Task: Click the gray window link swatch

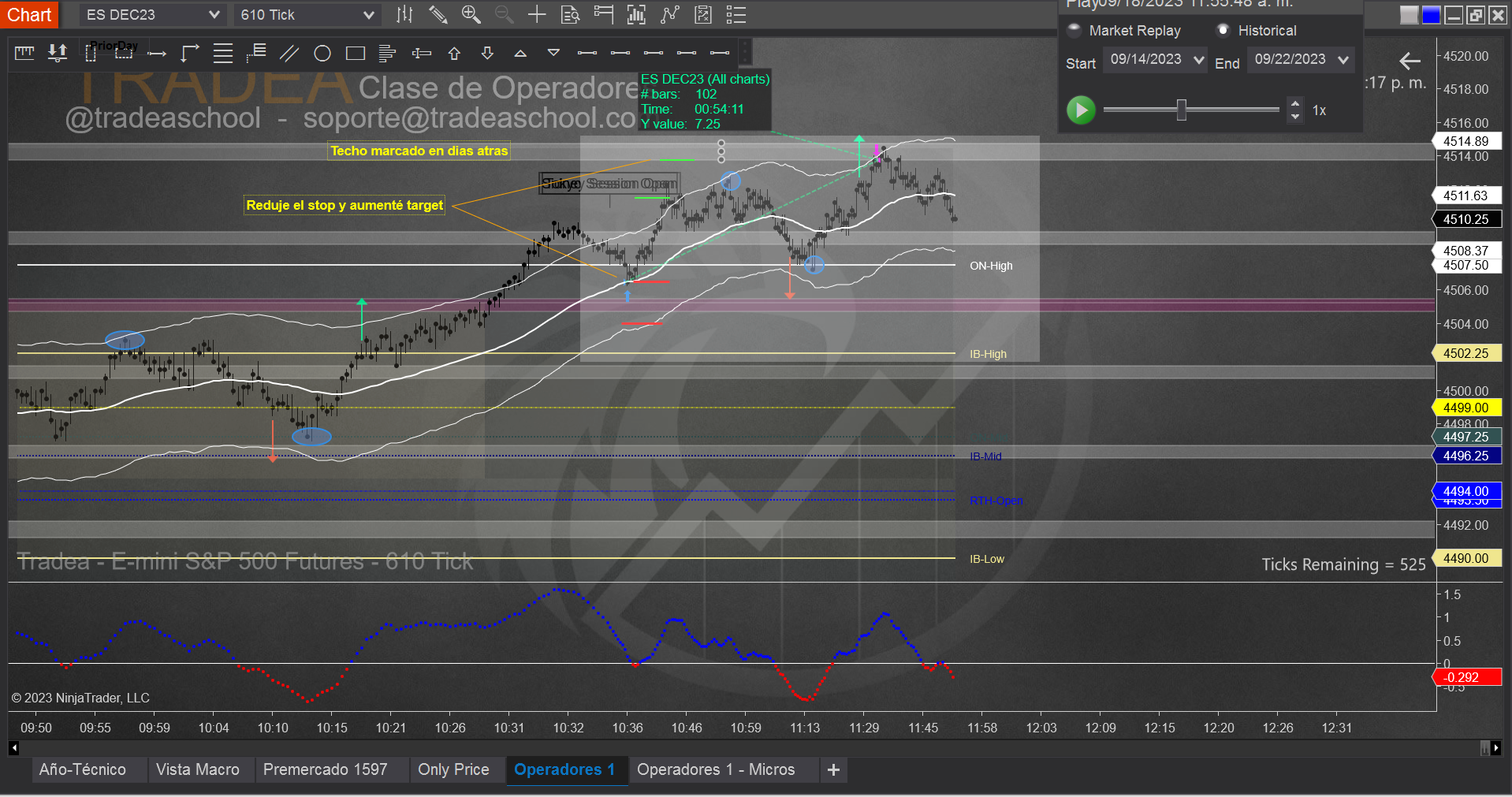Action: (1409, 15)
